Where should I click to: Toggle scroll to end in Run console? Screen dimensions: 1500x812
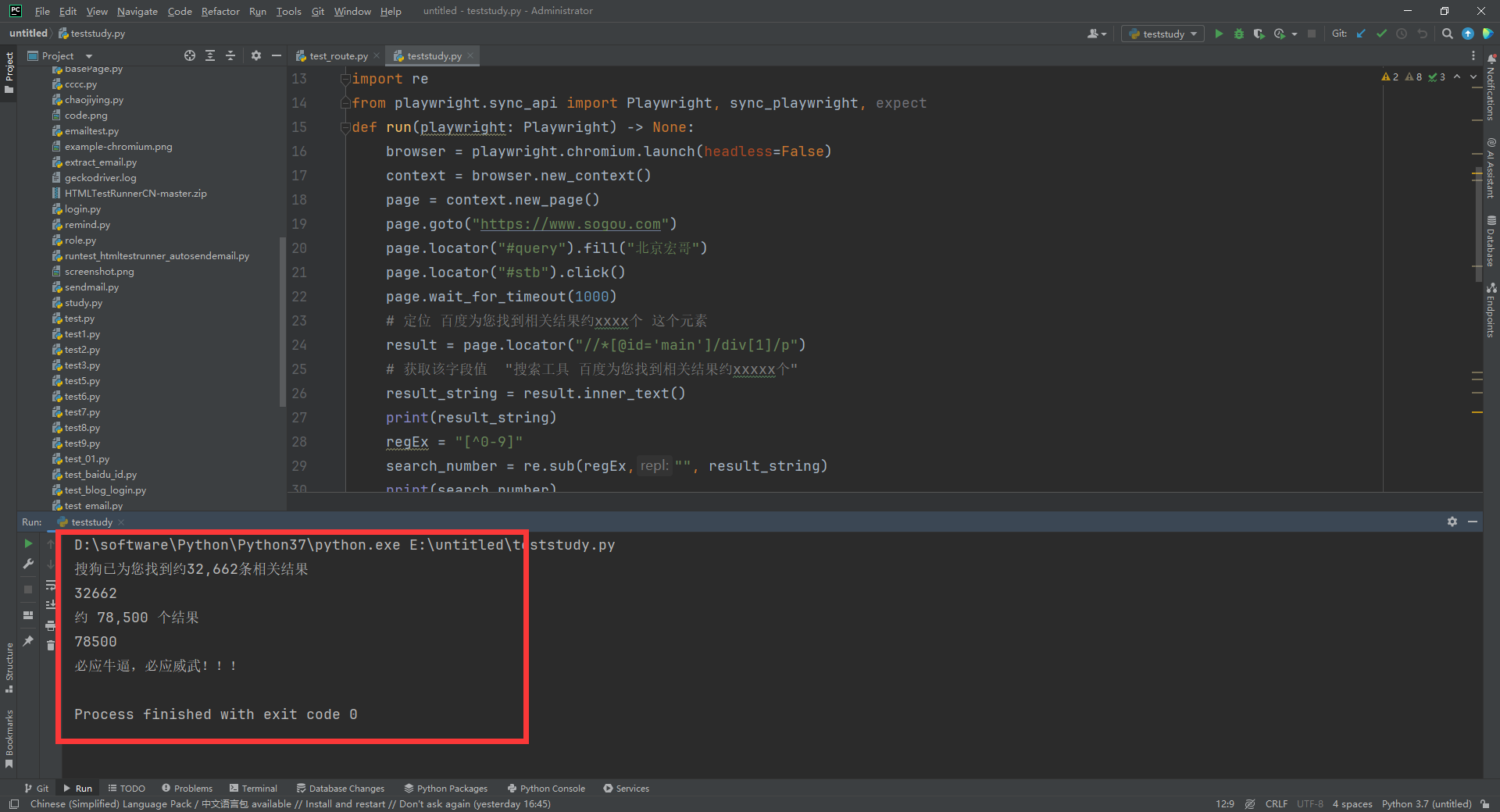(x=51, y=605)
